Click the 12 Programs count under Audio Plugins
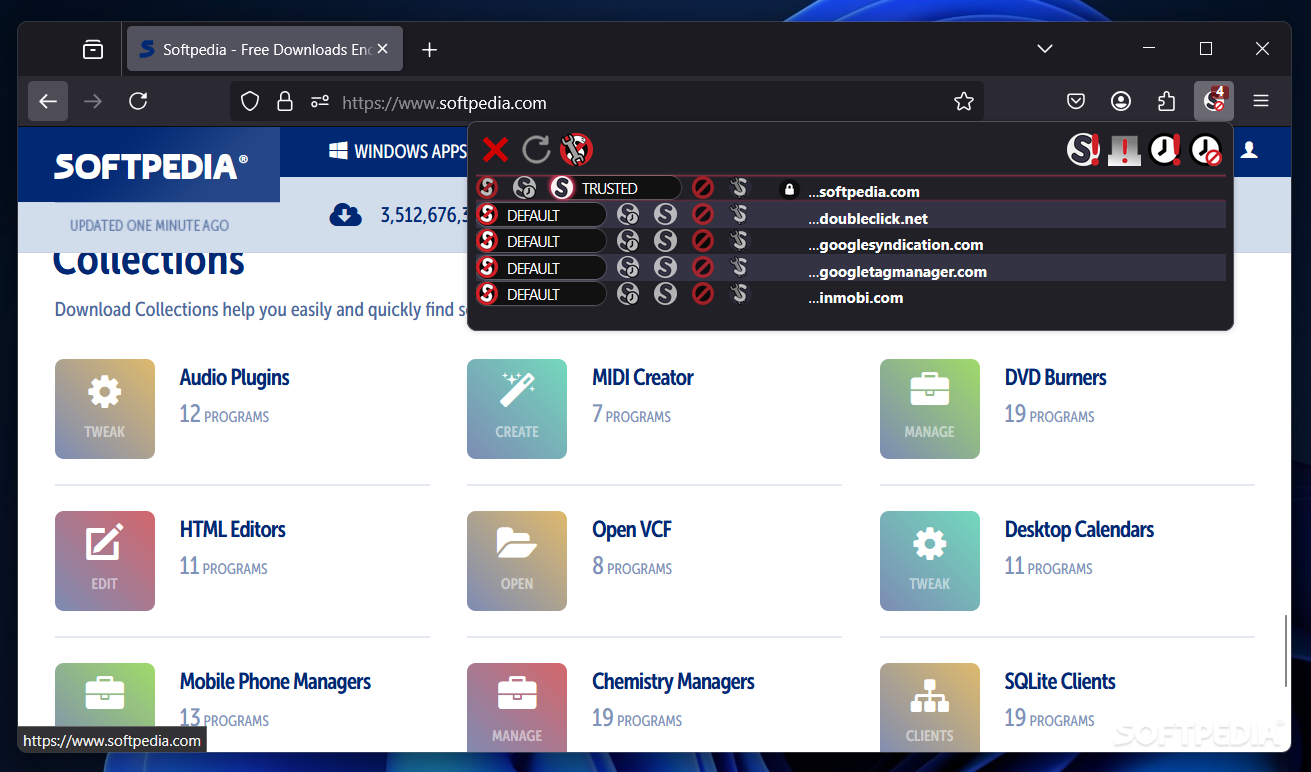The image size is (1311, 772). tap(225, 414)
